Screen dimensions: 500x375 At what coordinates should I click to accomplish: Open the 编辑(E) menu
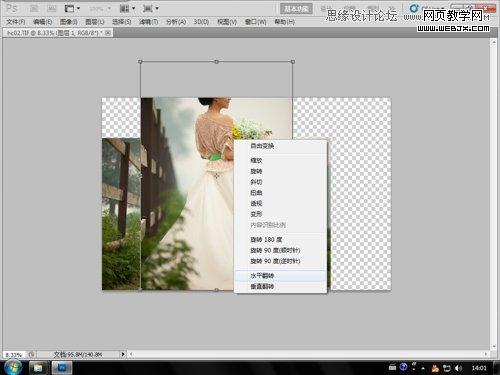tap(43, 22)
